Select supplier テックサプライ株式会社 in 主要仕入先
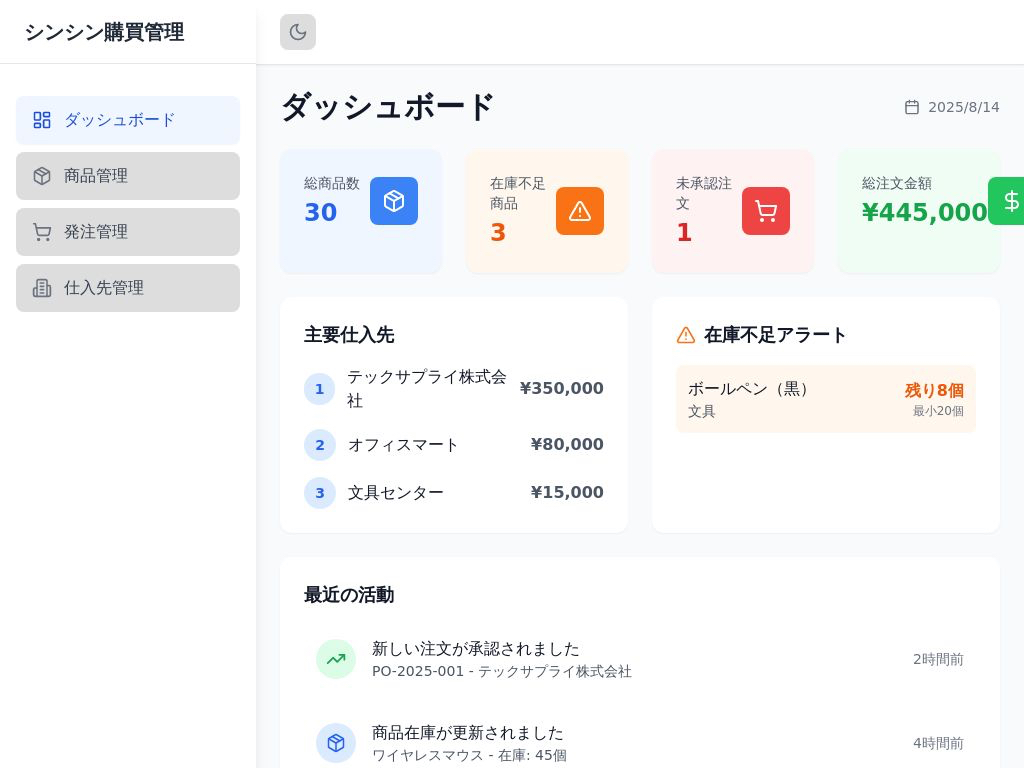The image size is (1024, 768). coord(427,388)
